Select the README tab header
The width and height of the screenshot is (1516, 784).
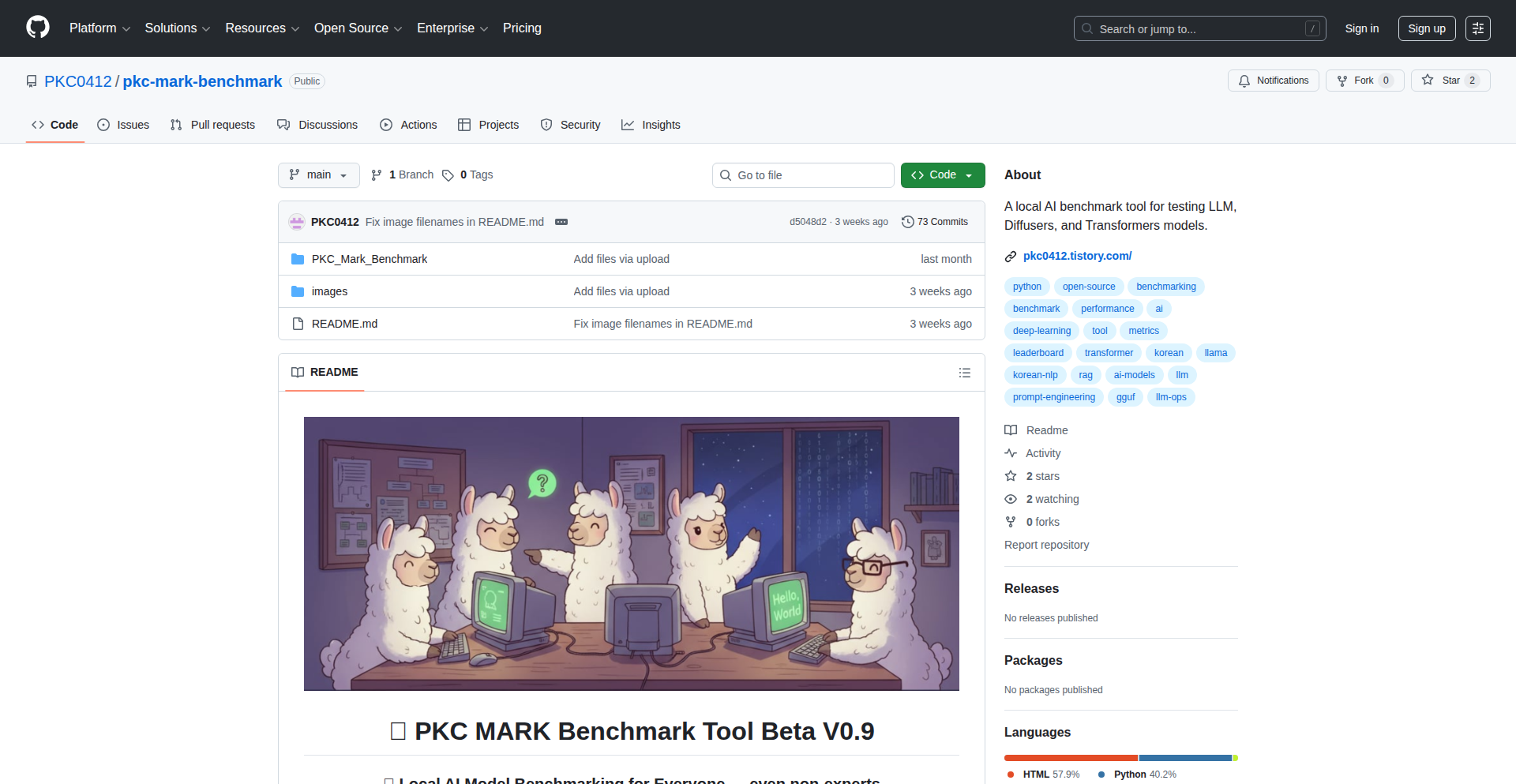tap(325, 372)
